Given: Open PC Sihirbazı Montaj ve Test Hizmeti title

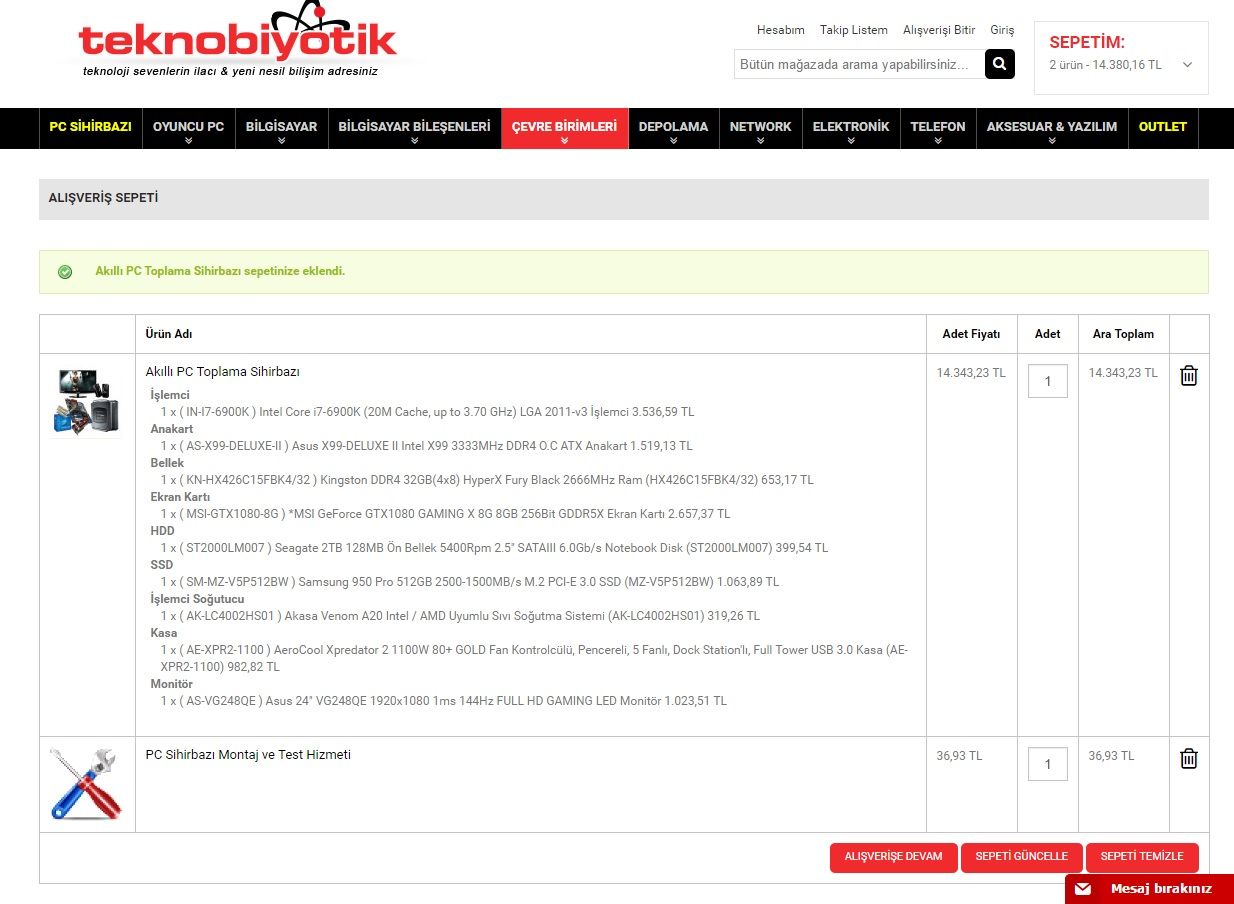Looking at the screenshot, I should point(248,755).
